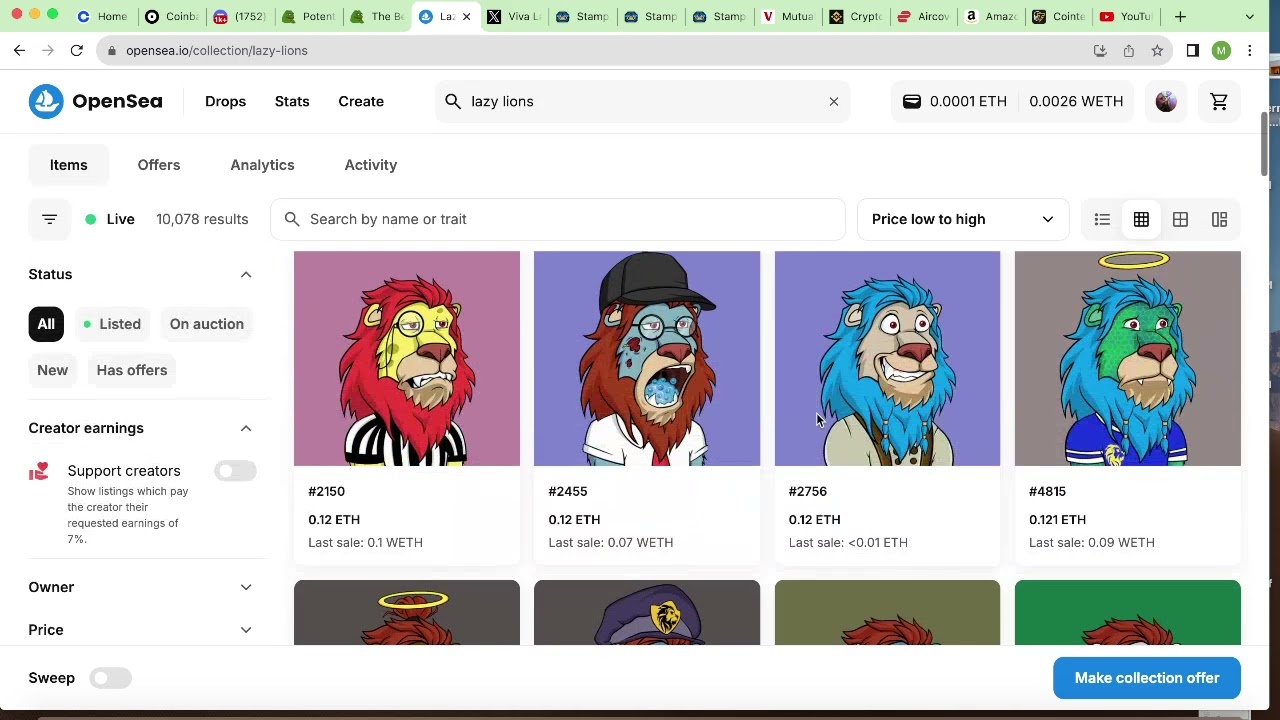
Task: Open the shopping cart
Action: (1219, 101)
